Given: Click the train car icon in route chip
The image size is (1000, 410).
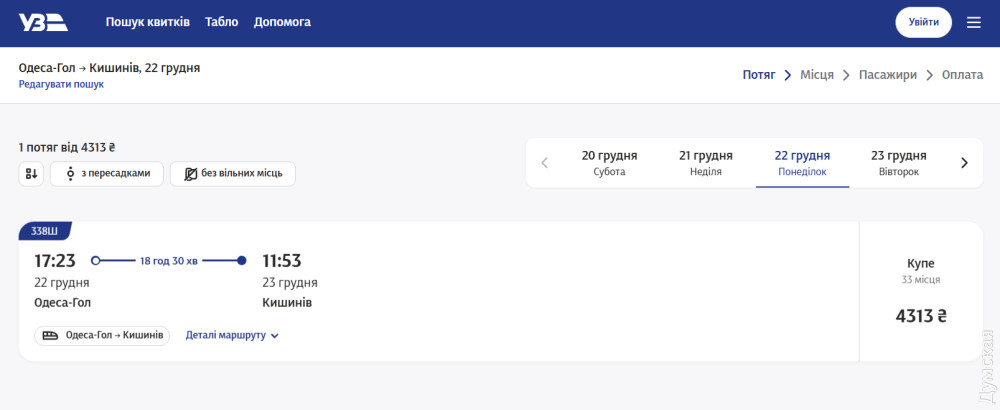Looking at the screenshot, I should 50,335.
